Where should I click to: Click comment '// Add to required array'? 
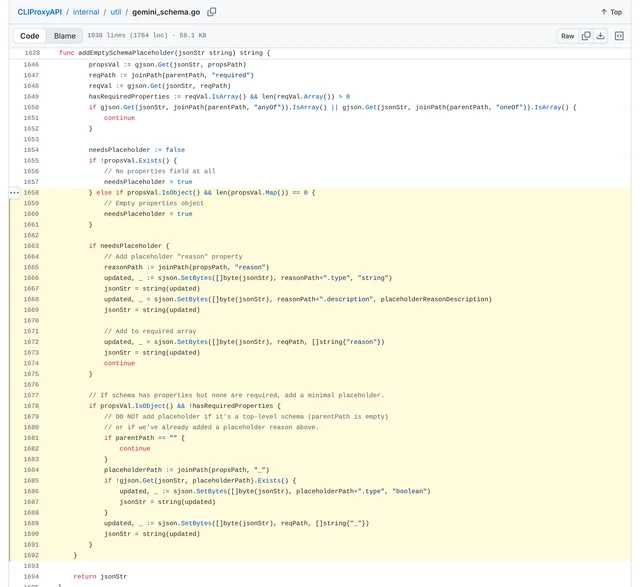click(150, 331)
